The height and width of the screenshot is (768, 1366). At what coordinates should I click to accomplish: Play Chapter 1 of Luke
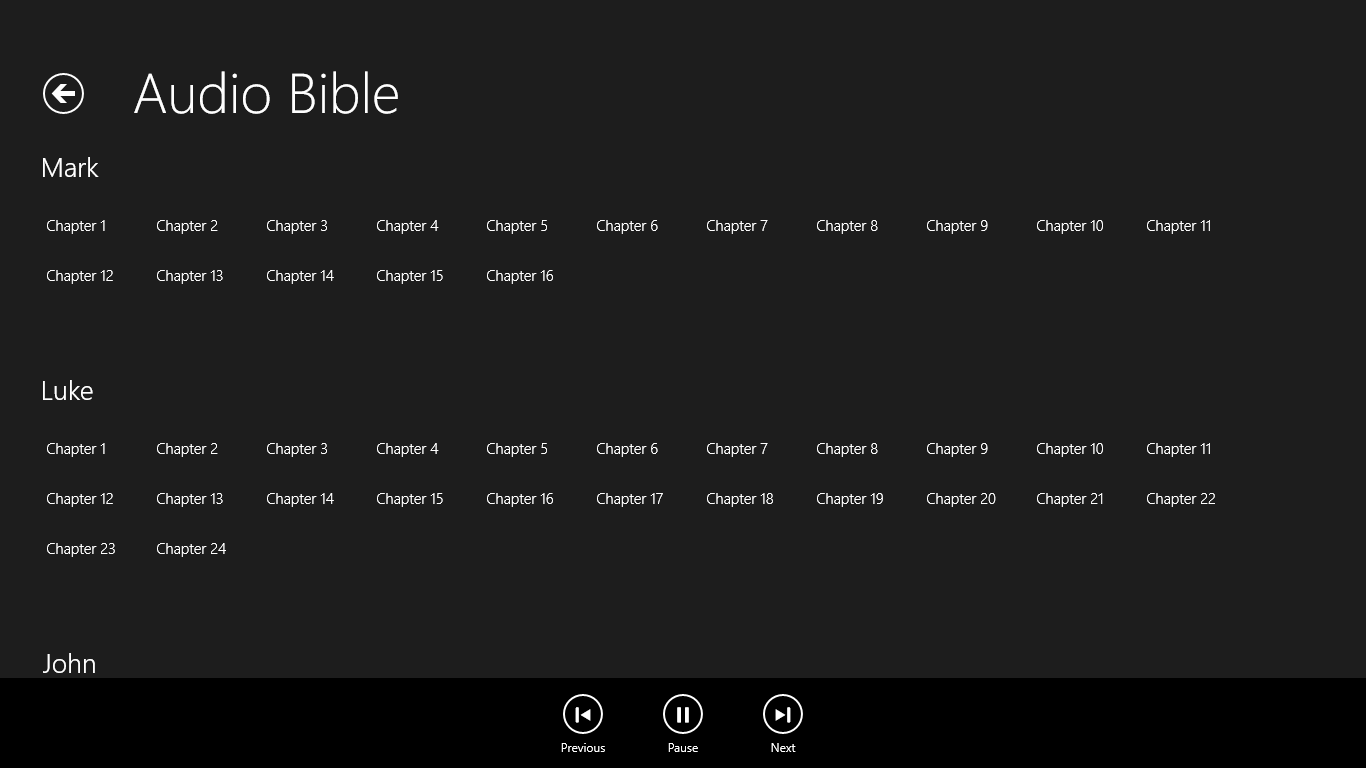(76, 449)
